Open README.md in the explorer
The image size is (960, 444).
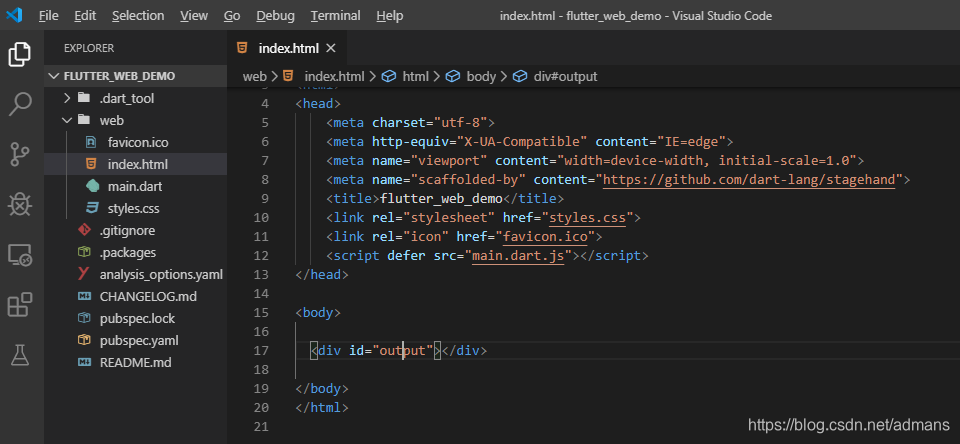pyautogui.click(x=135, y=363)
